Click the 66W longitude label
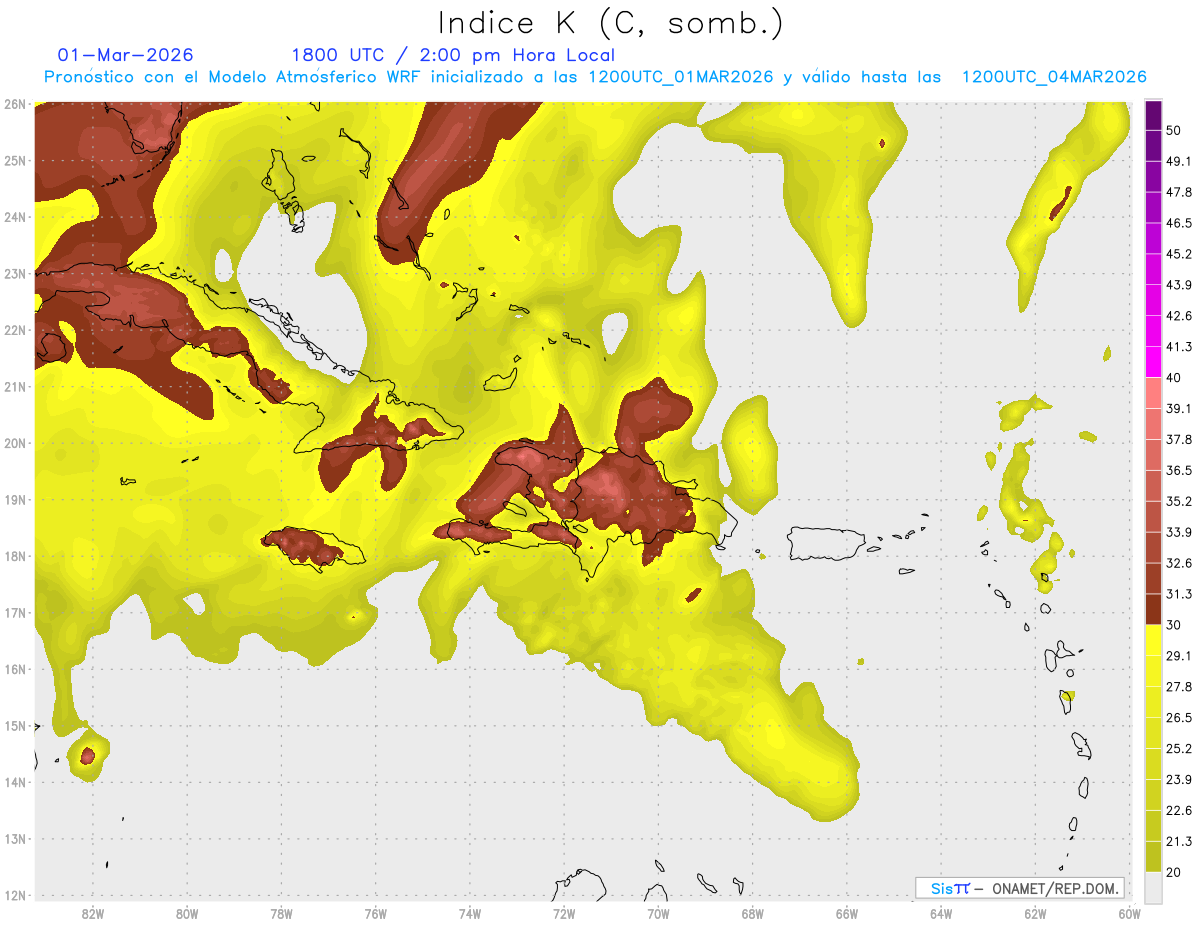The height and width of the screenshot is (927, 1200). pos(846,913)
